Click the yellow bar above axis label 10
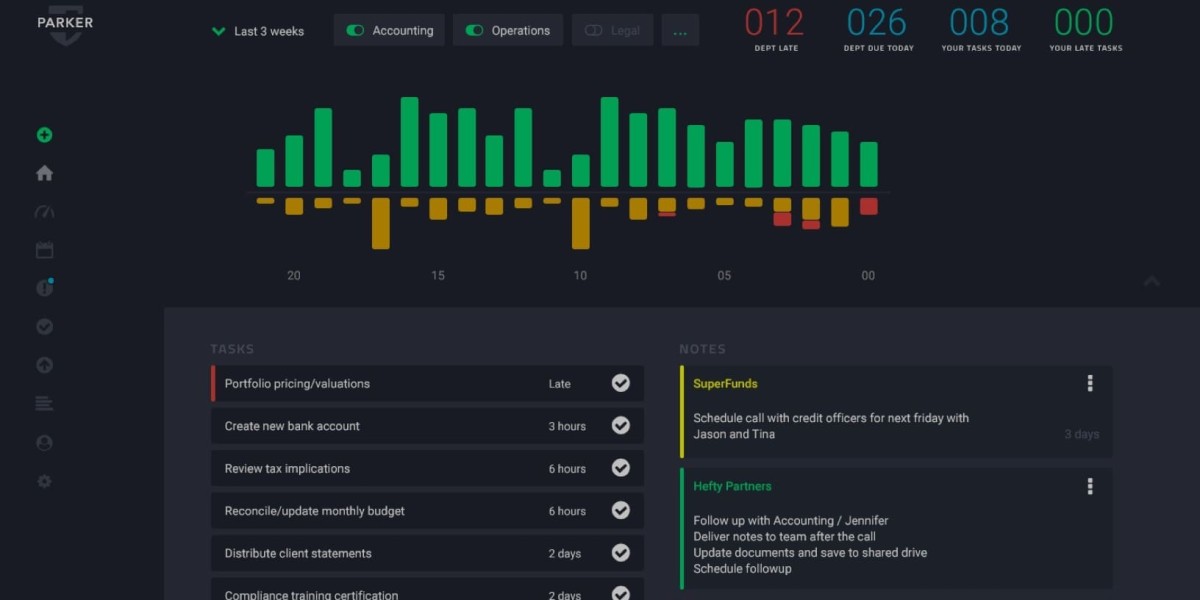This screenshot has width=1200, height=600. click(581, 223)
